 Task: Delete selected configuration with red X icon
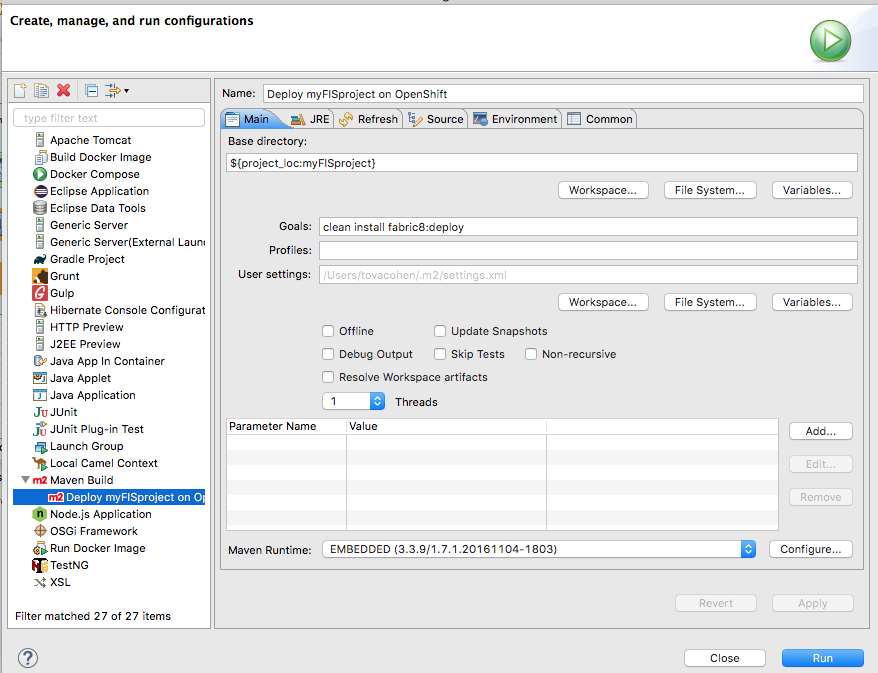pos(64,91)
